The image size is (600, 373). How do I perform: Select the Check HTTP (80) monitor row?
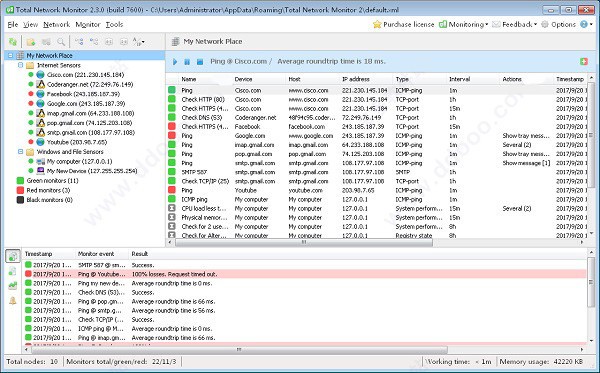tap(377, 99)
